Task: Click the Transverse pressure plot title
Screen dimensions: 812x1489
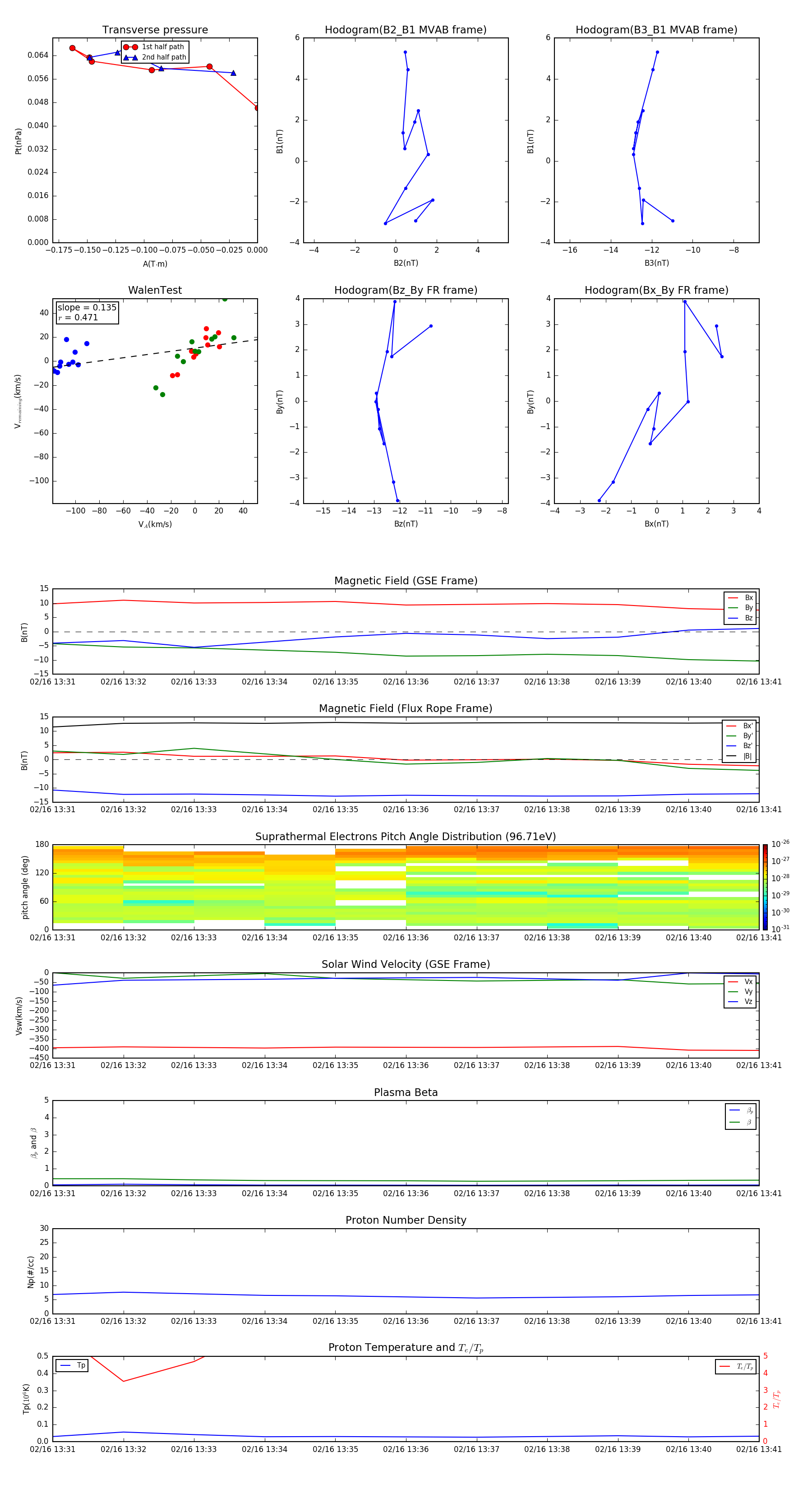Action: click(155, 30)
